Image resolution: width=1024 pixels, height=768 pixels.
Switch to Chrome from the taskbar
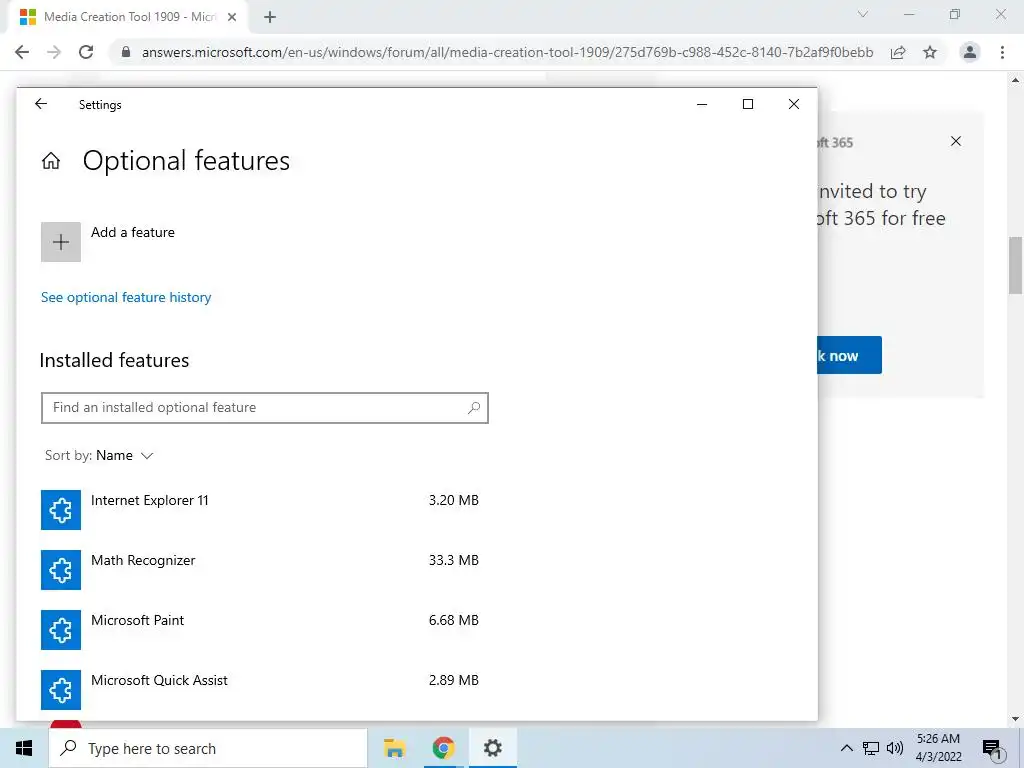coord(443,748)
